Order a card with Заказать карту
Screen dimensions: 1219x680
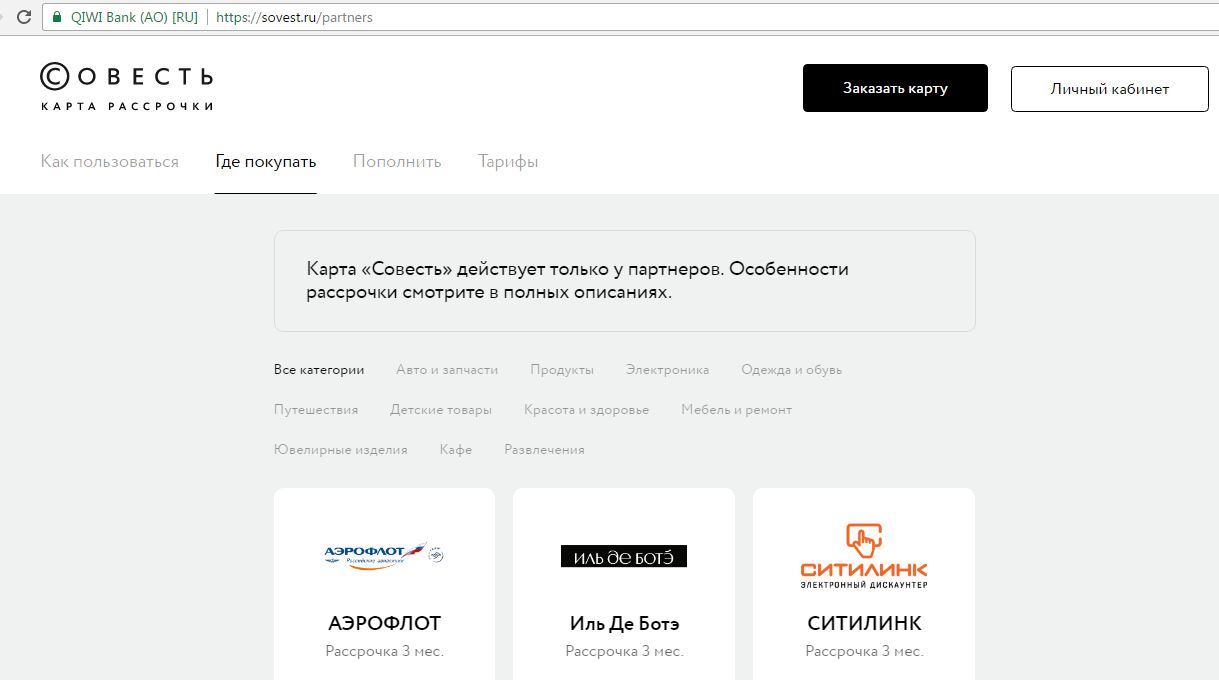(895, 88)
